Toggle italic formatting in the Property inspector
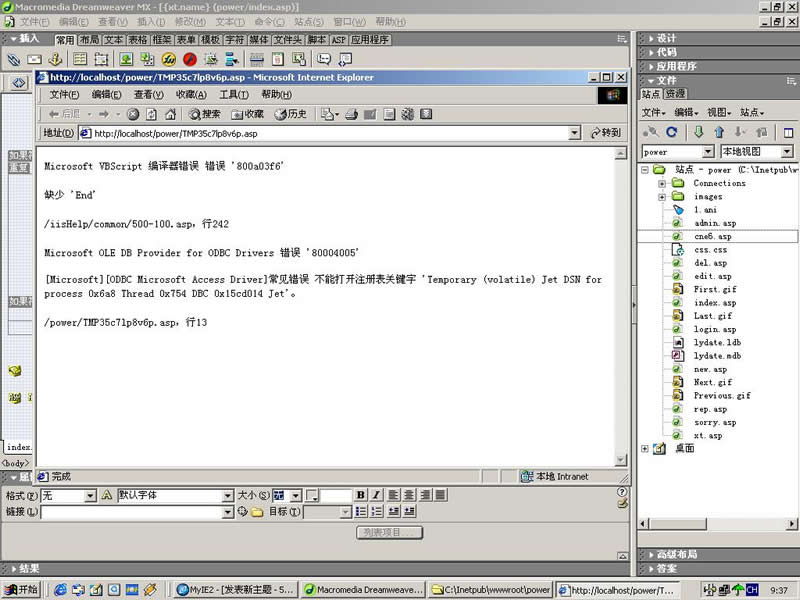800x600 pixels. tap(377, 495)
